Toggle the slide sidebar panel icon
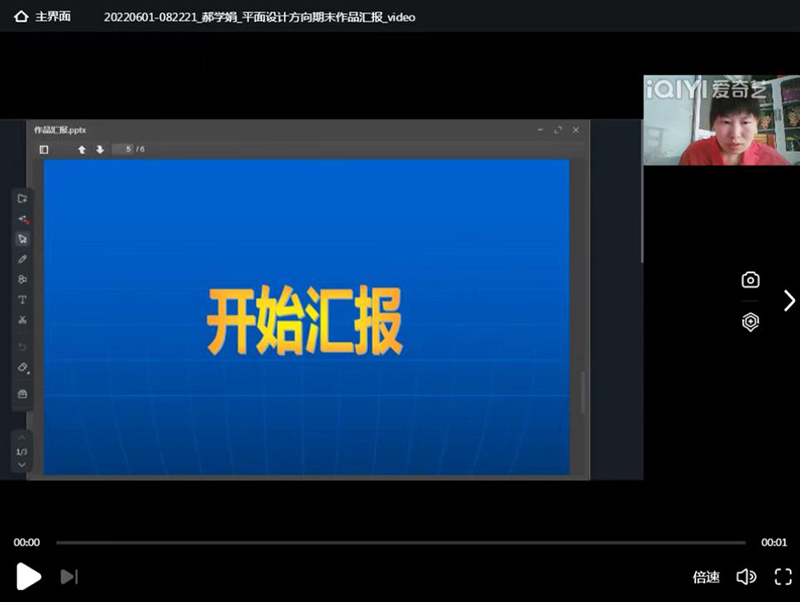 [x=44, y=149]
